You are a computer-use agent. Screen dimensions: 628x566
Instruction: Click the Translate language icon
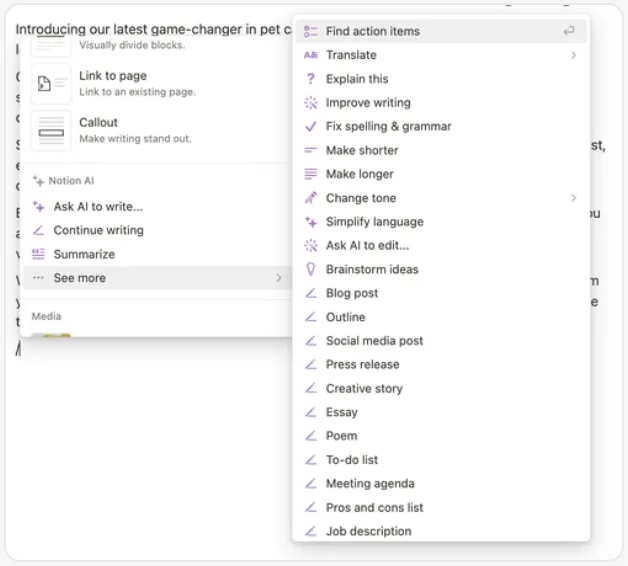coord(310,55)
